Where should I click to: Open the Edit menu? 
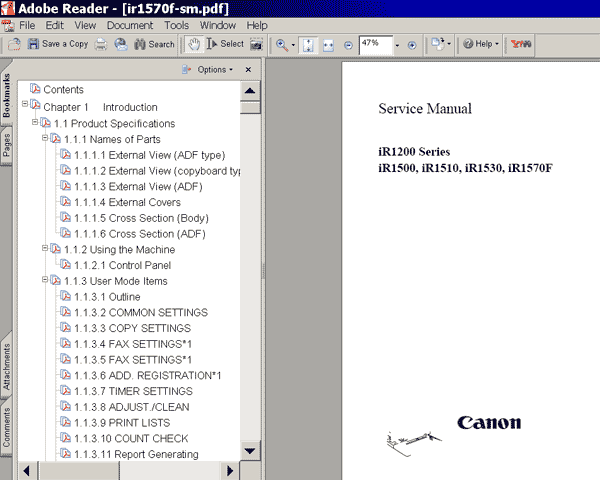[55, 26]
